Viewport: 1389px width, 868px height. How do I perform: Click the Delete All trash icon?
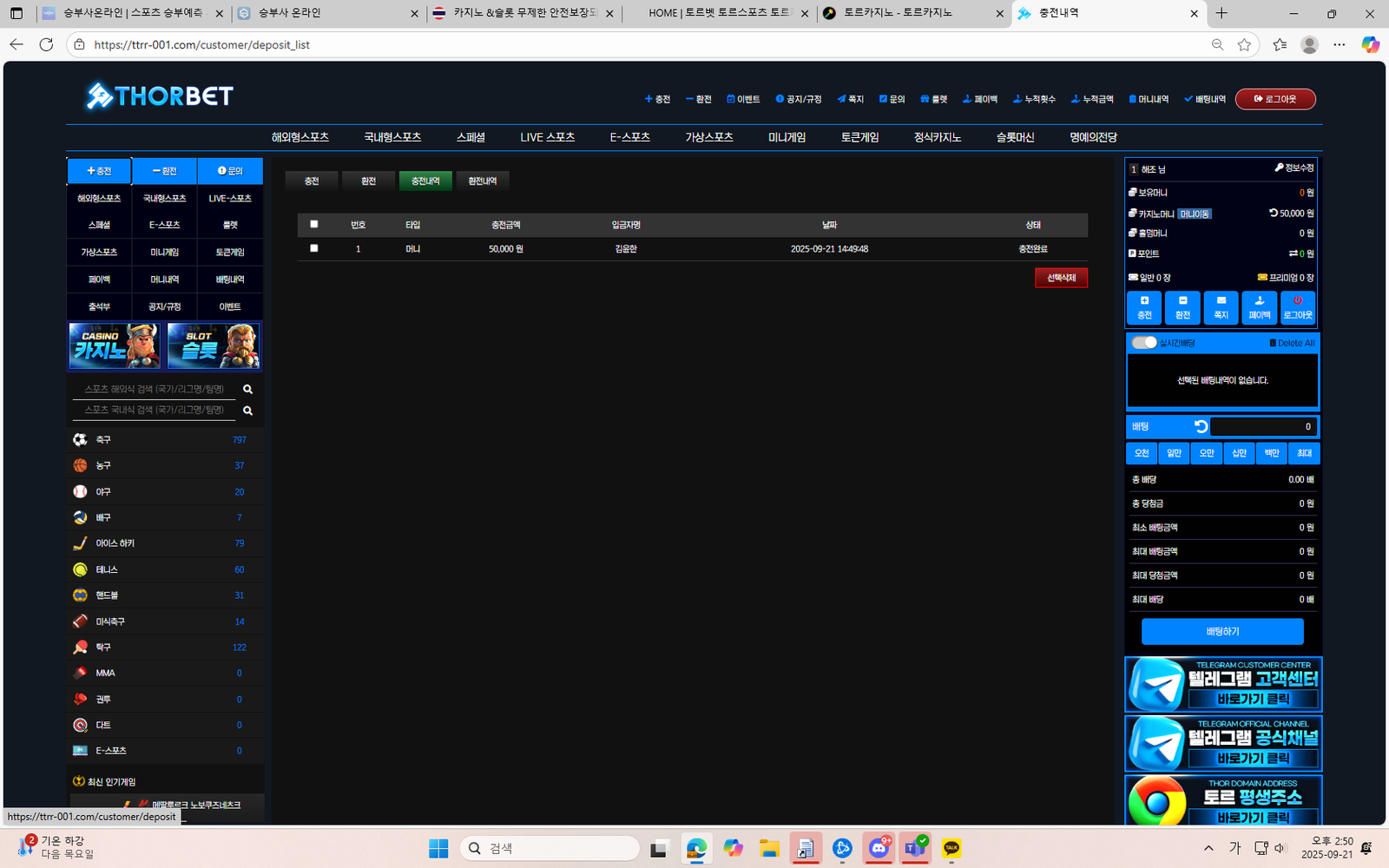pyautogui.click(x=1273, y=343)
